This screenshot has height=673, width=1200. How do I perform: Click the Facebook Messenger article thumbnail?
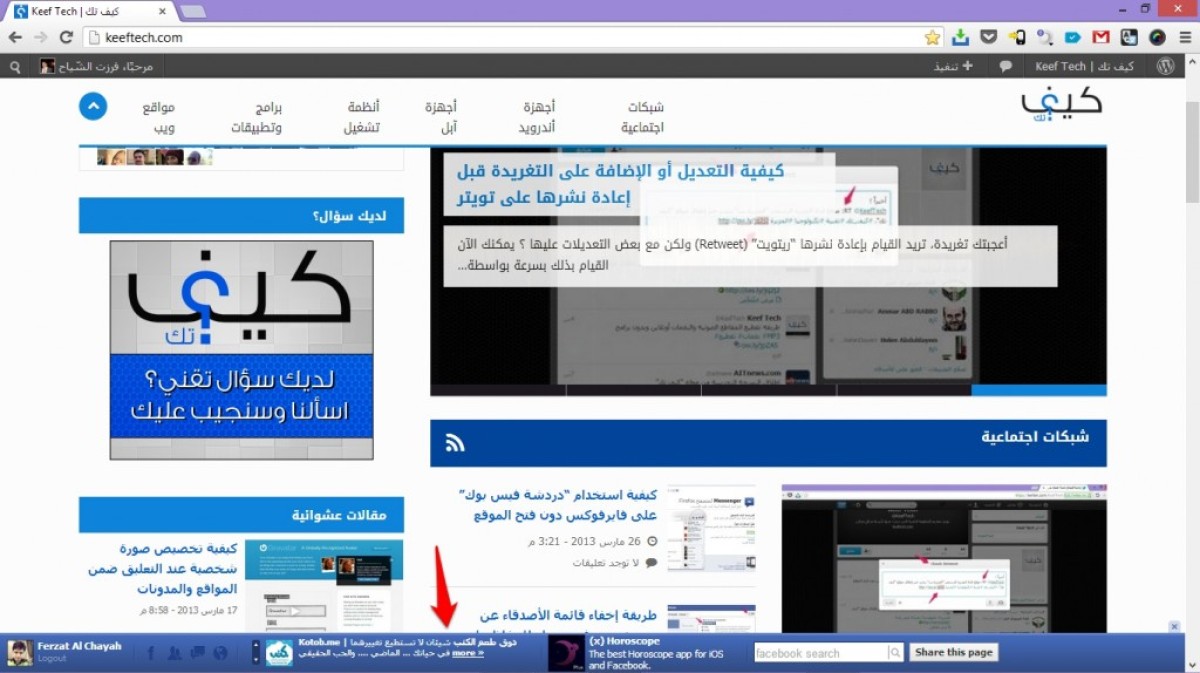tap(711, 528)
